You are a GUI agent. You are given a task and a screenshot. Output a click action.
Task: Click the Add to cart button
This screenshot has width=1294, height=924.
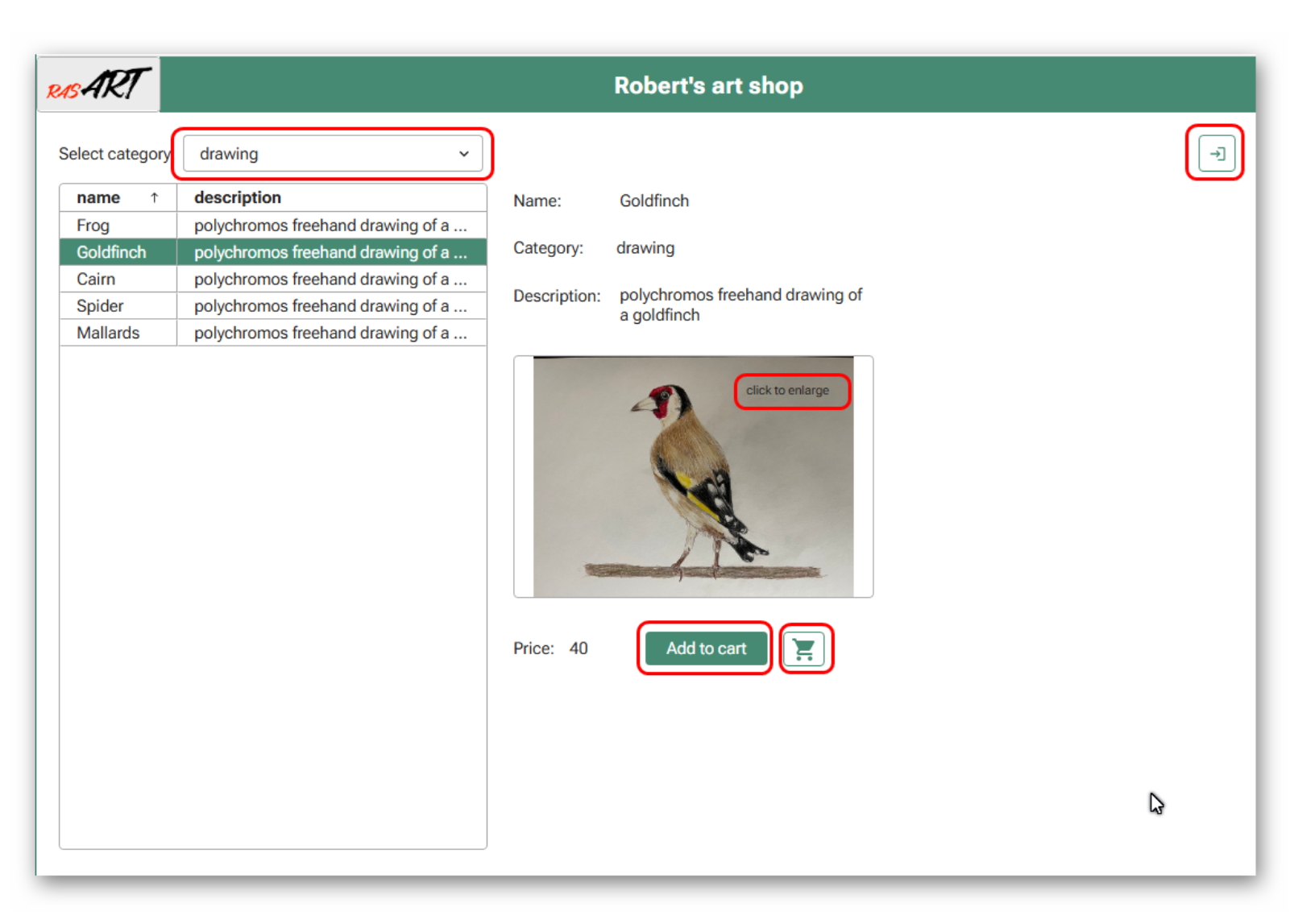click(706, 648)
